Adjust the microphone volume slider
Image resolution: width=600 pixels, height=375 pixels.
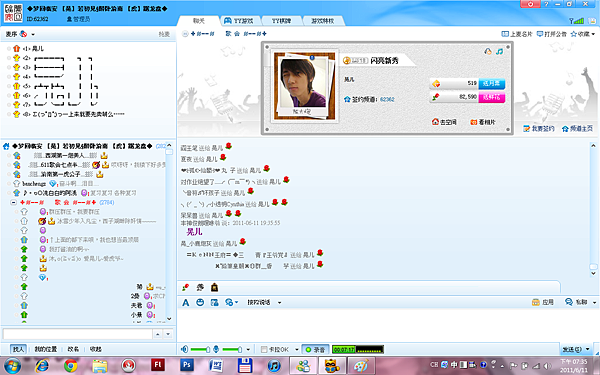pos(232,349)
